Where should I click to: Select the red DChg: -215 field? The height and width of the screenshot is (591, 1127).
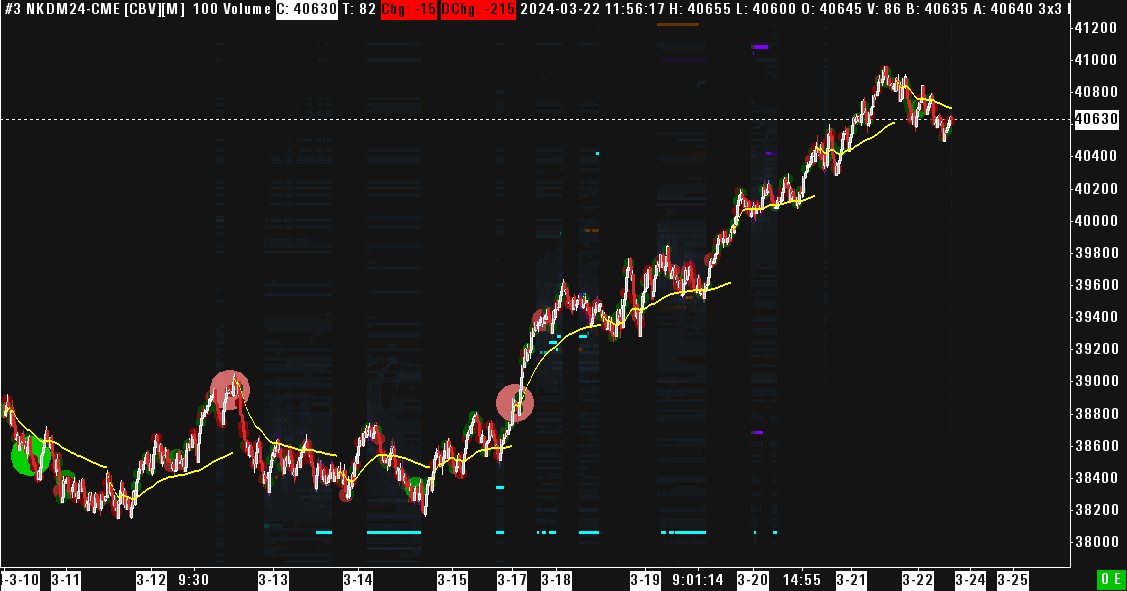[x=478, y=9]
